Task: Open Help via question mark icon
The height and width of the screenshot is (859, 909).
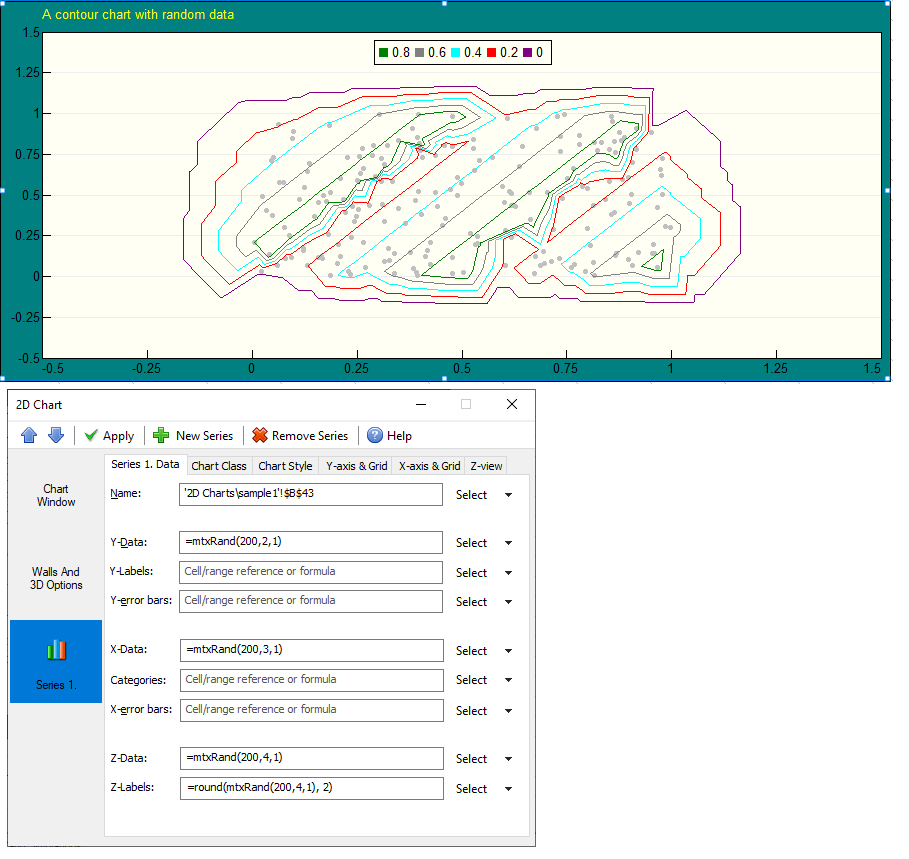Action: (x=375, y=435)
